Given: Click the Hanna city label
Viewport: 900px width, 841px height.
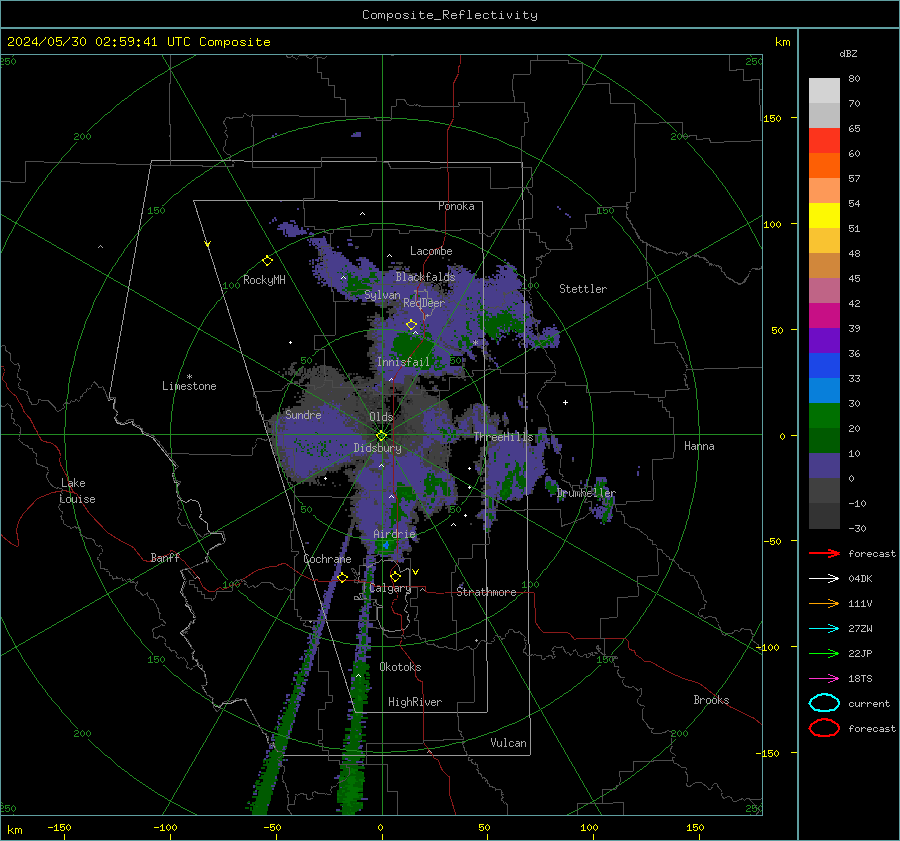Looking at the screenshot, I should click(699, 446).
